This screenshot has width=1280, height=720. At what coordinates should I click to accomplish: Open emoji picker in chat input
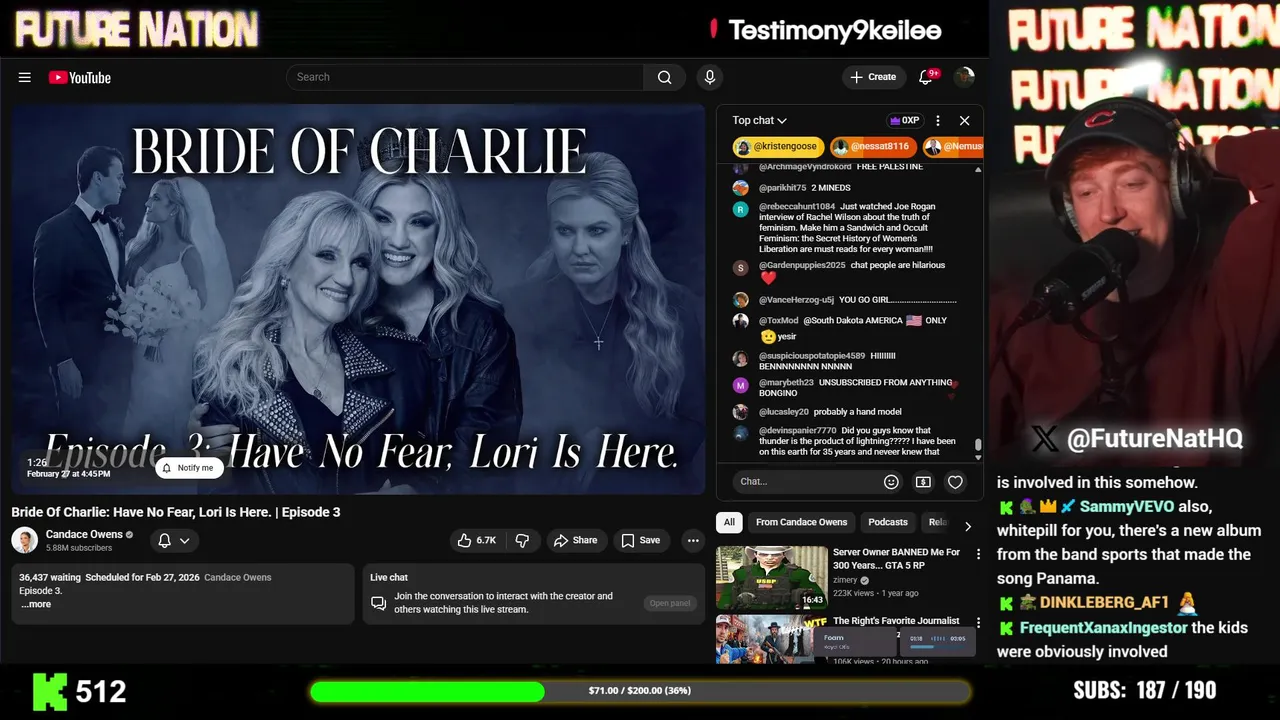coord(891,481)
